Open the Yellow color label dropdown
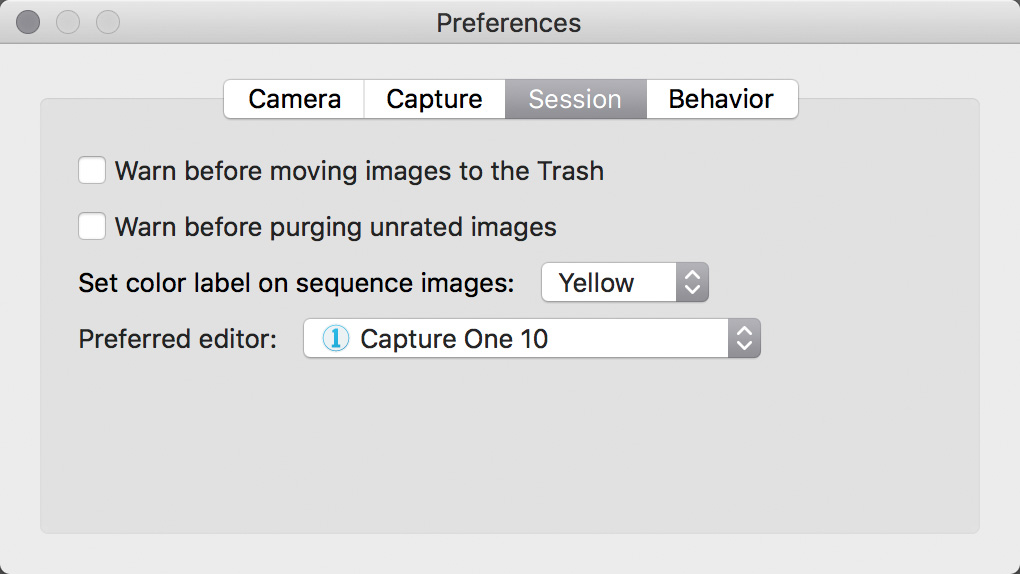The width and height of the screenshot is (1020, 574). click(624, 282)
